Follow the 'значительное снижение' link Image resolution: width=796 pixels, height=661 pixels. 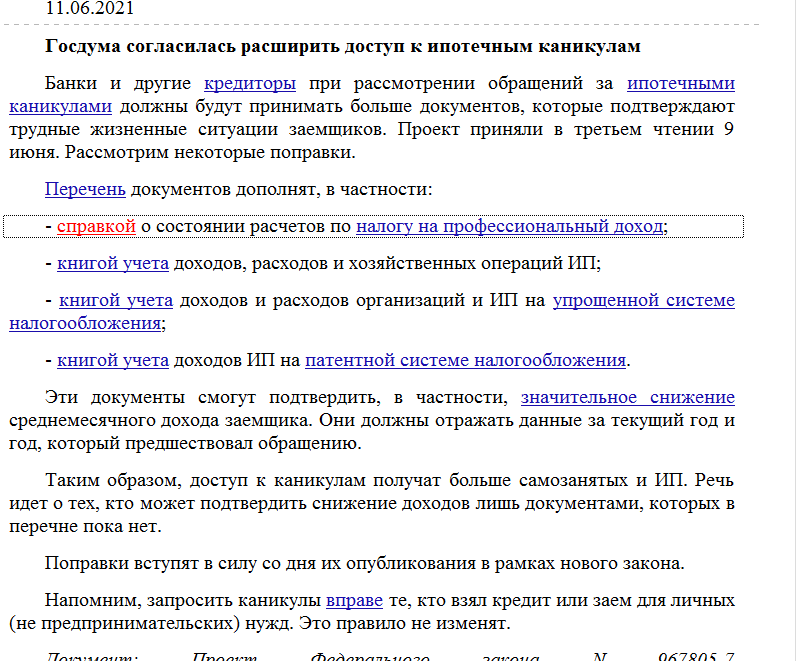(x=627, y=397)
